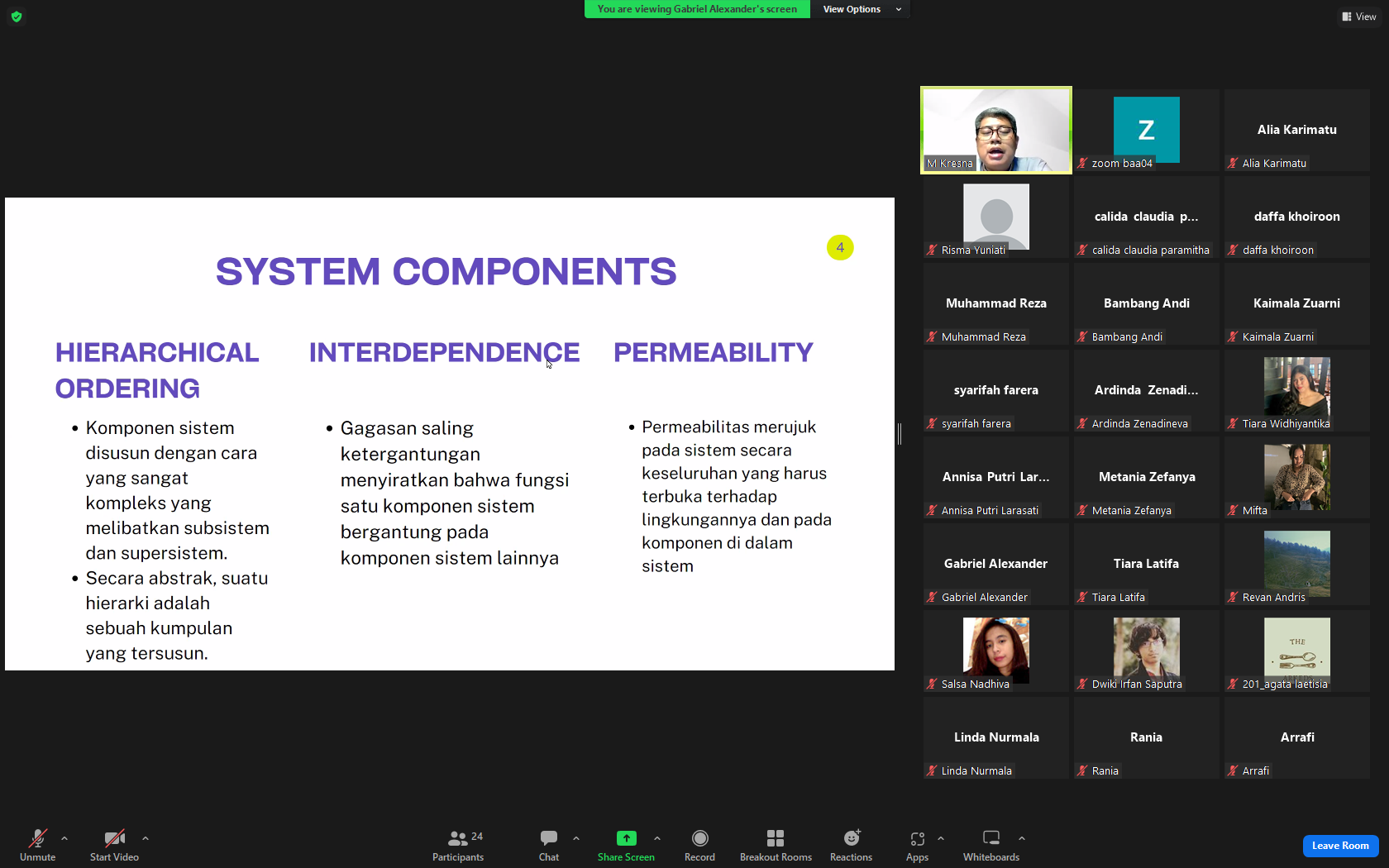Select Gabriel Alexander participant tile
Viewport: 1389px width, 868px height.
coord(995,565)
